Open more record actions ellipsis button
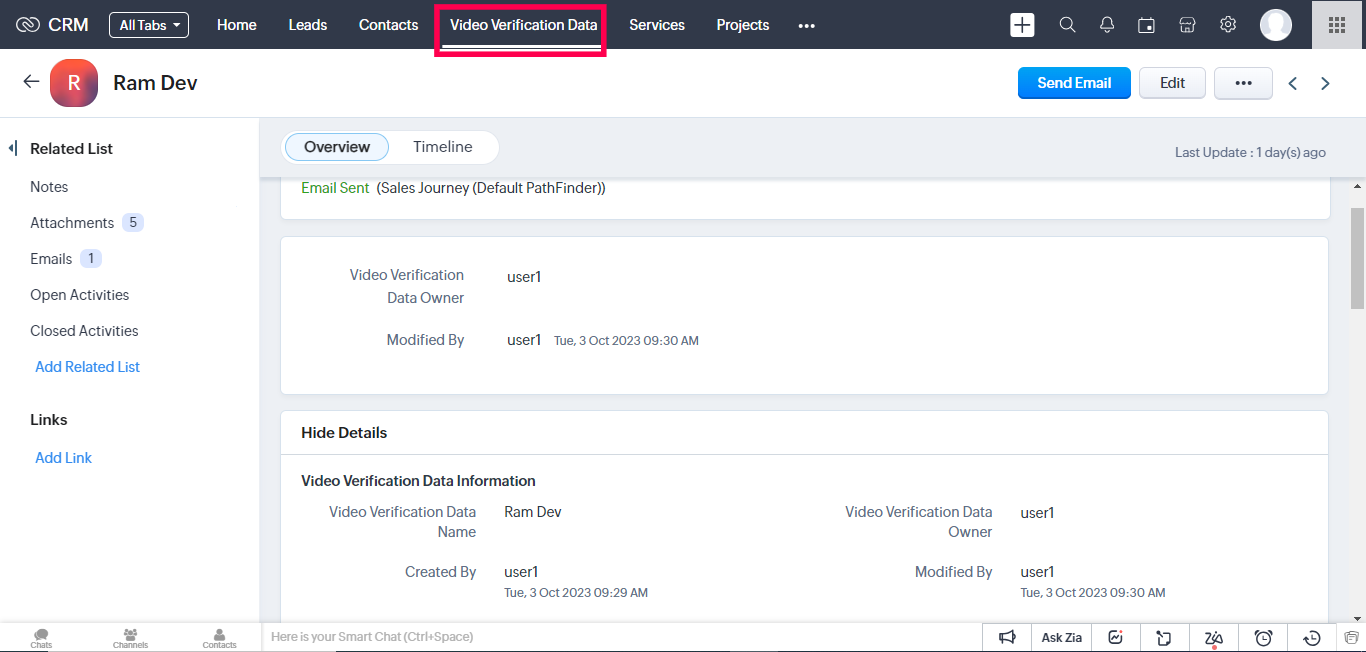The height and width of the screenshot is (652, 1366). (1243, 83)
